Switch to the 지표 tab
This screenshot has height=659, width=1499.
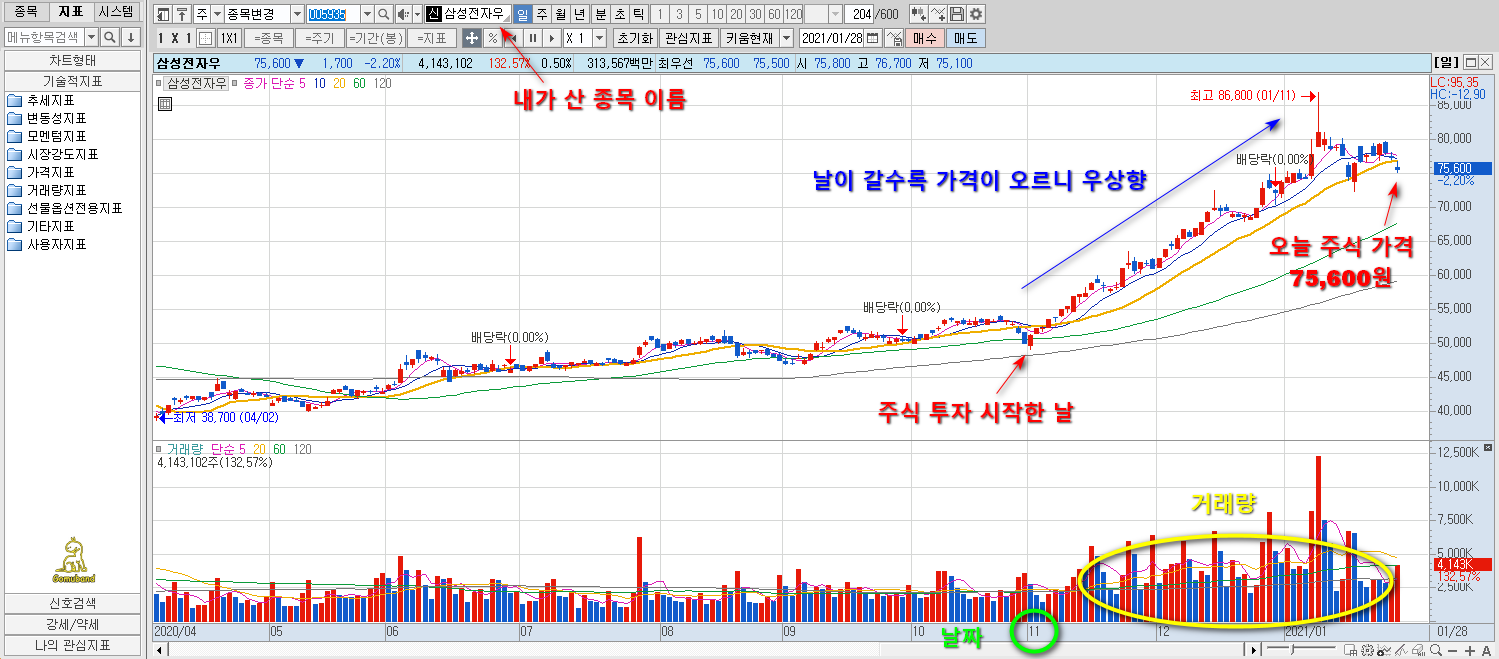[71, 12]
